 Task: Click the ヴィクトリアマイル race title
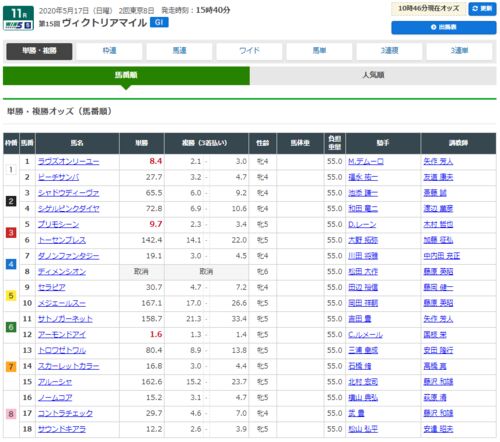tap(104, 23)
